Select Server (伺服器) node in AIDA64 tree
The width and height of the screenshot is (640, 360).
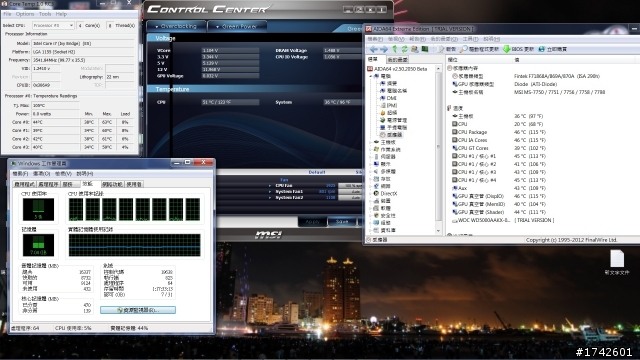[384, 157]
